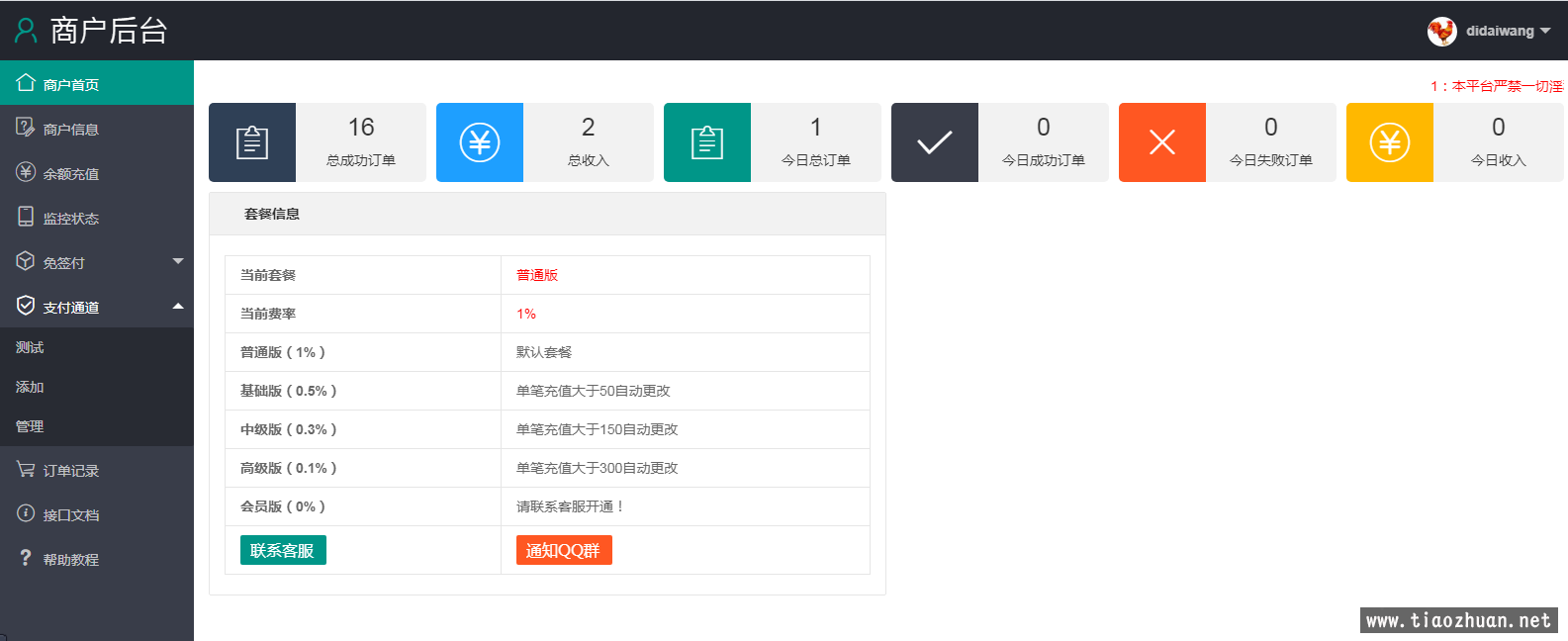This screenshot has width=1568, height=641.
Task: Click the 联系客服 button
Action: pos(283,550)
